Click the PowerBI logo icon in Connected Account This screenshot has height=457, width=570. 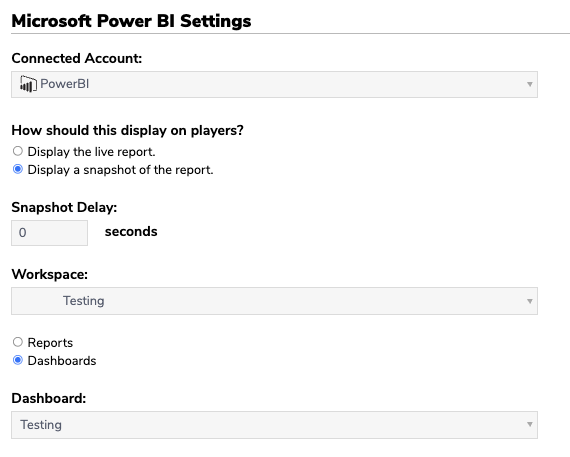(28, 84)
